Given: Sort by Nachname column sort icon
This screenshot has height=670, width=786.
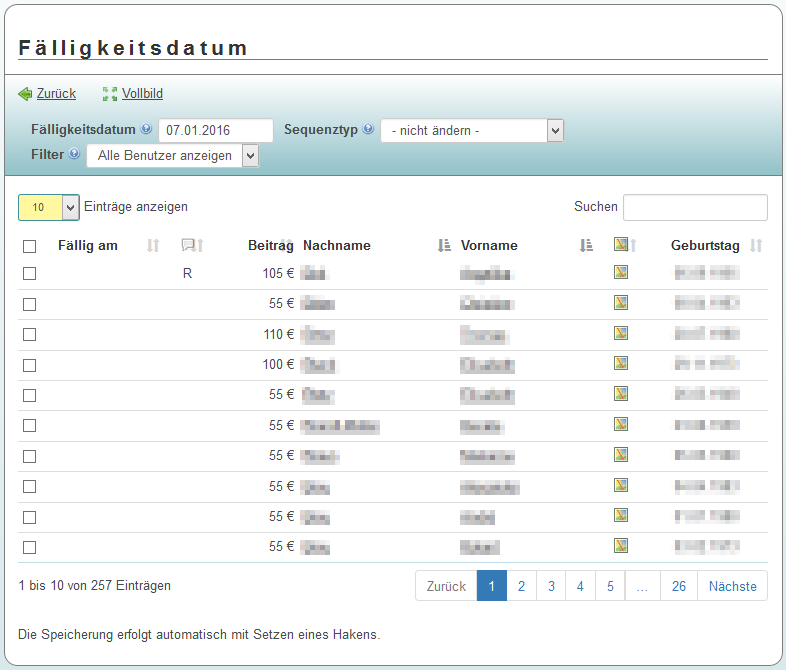Looking at the screenshot, I should (x=444, y=246).
